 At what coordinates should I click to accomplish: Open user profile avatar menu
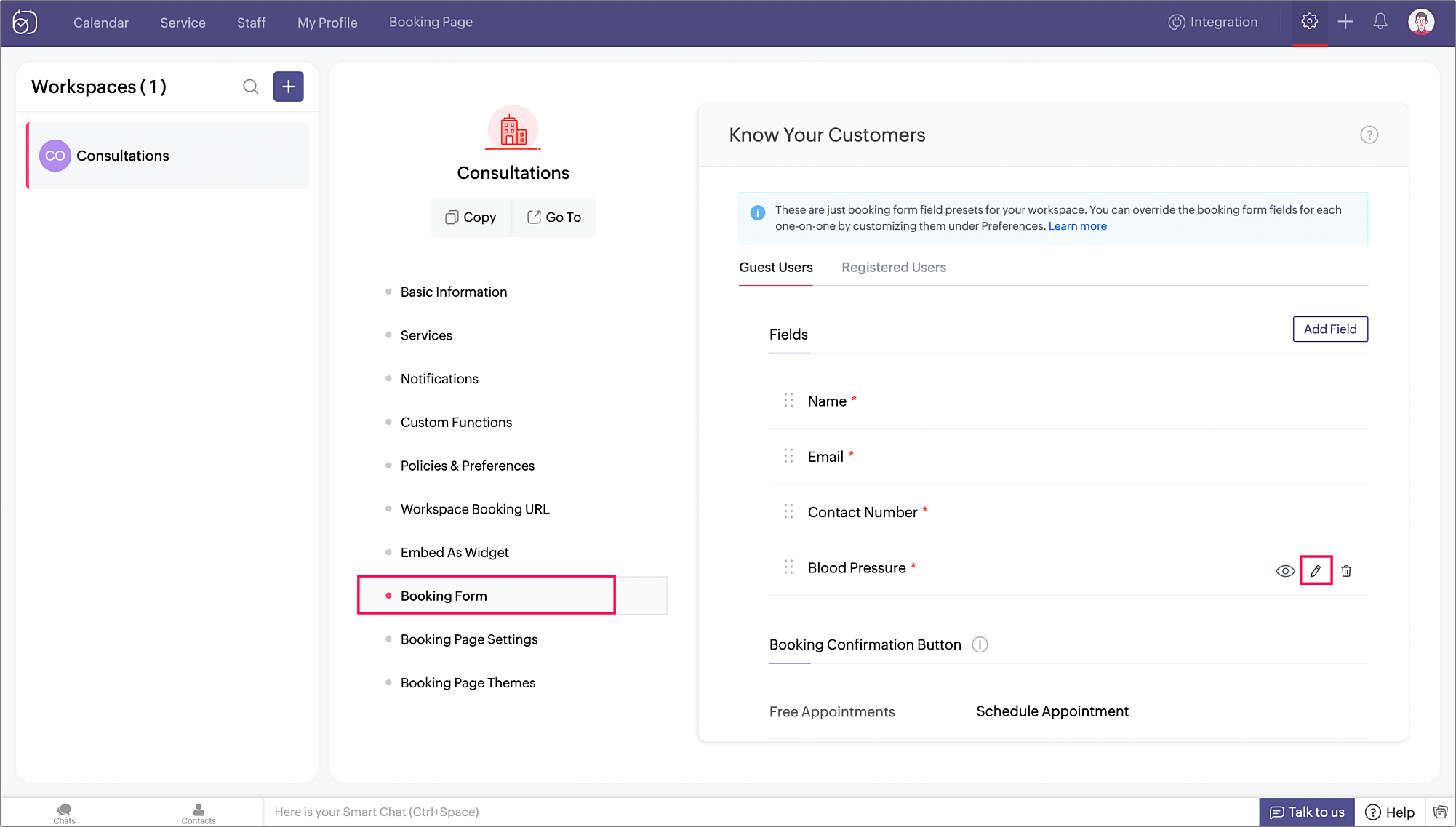click(1420, 22)
